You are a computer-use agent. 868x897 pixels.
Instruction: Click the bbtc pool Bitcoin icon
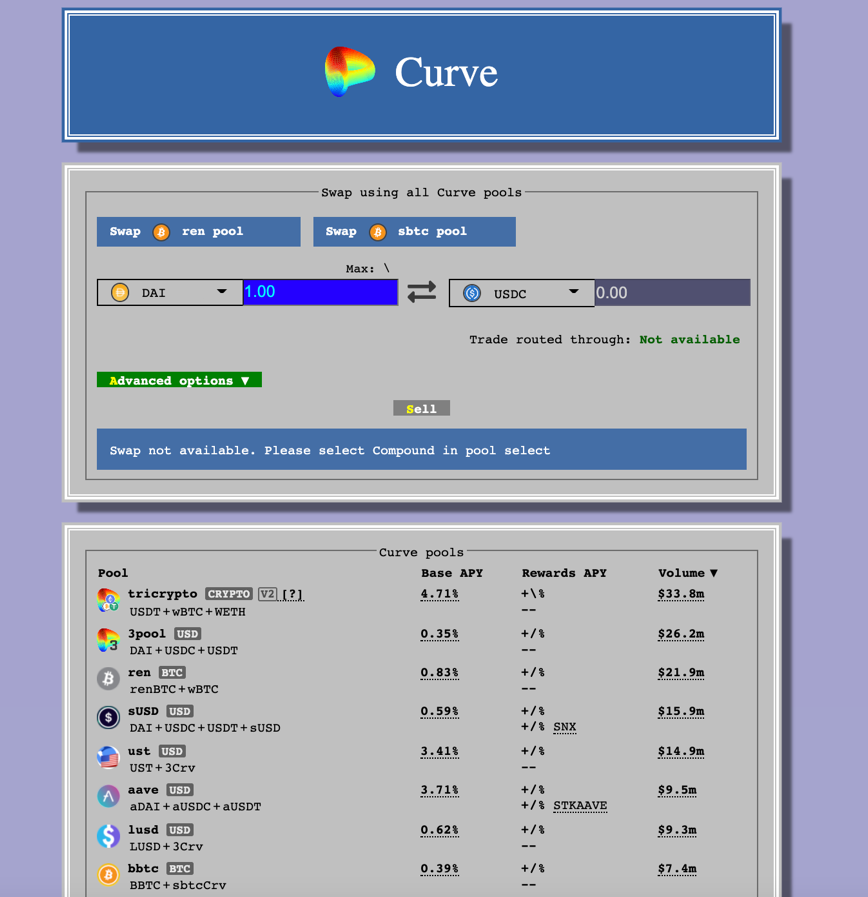click(108, 874)
